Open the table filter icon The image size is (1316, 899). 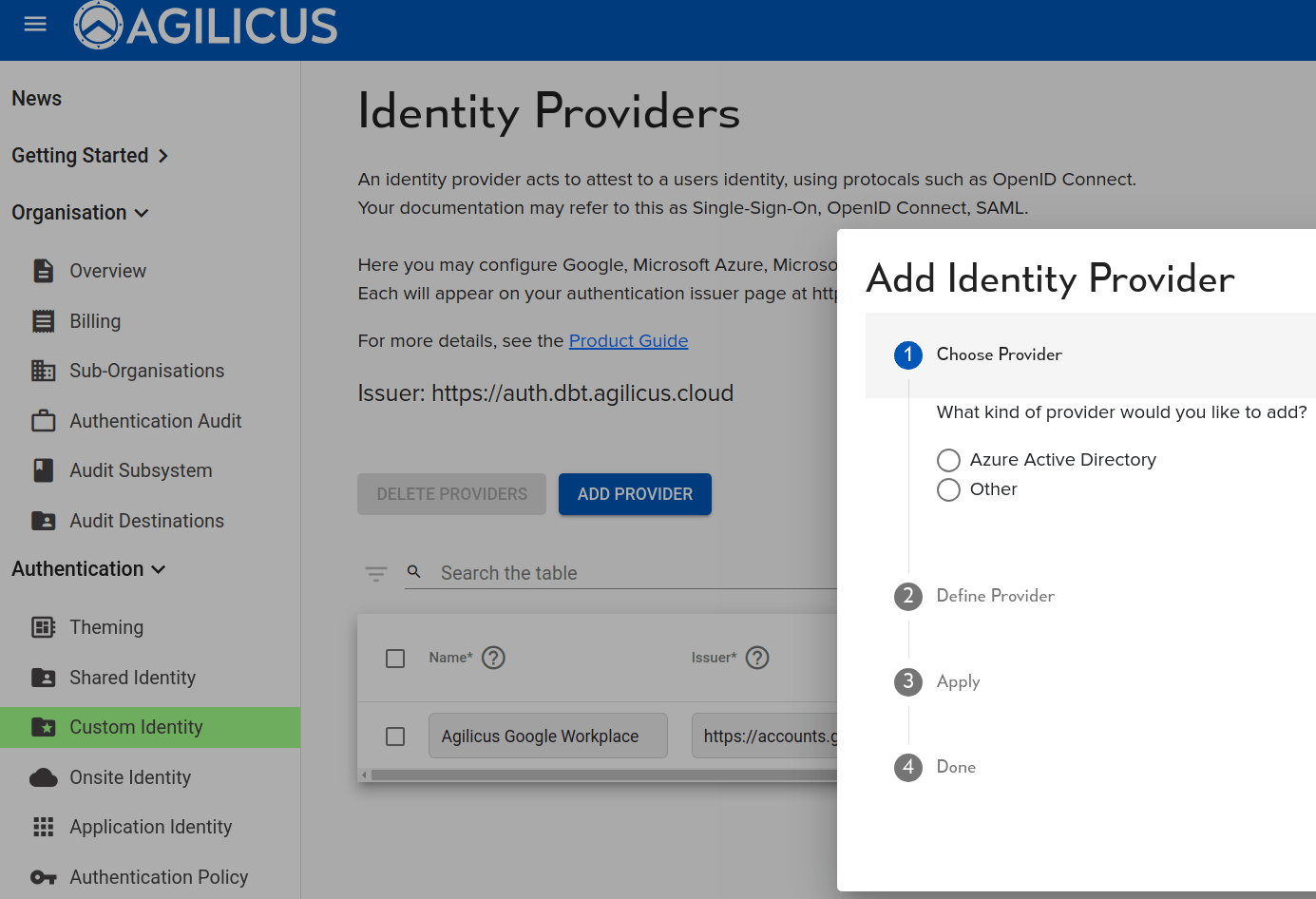coord(376,573)
